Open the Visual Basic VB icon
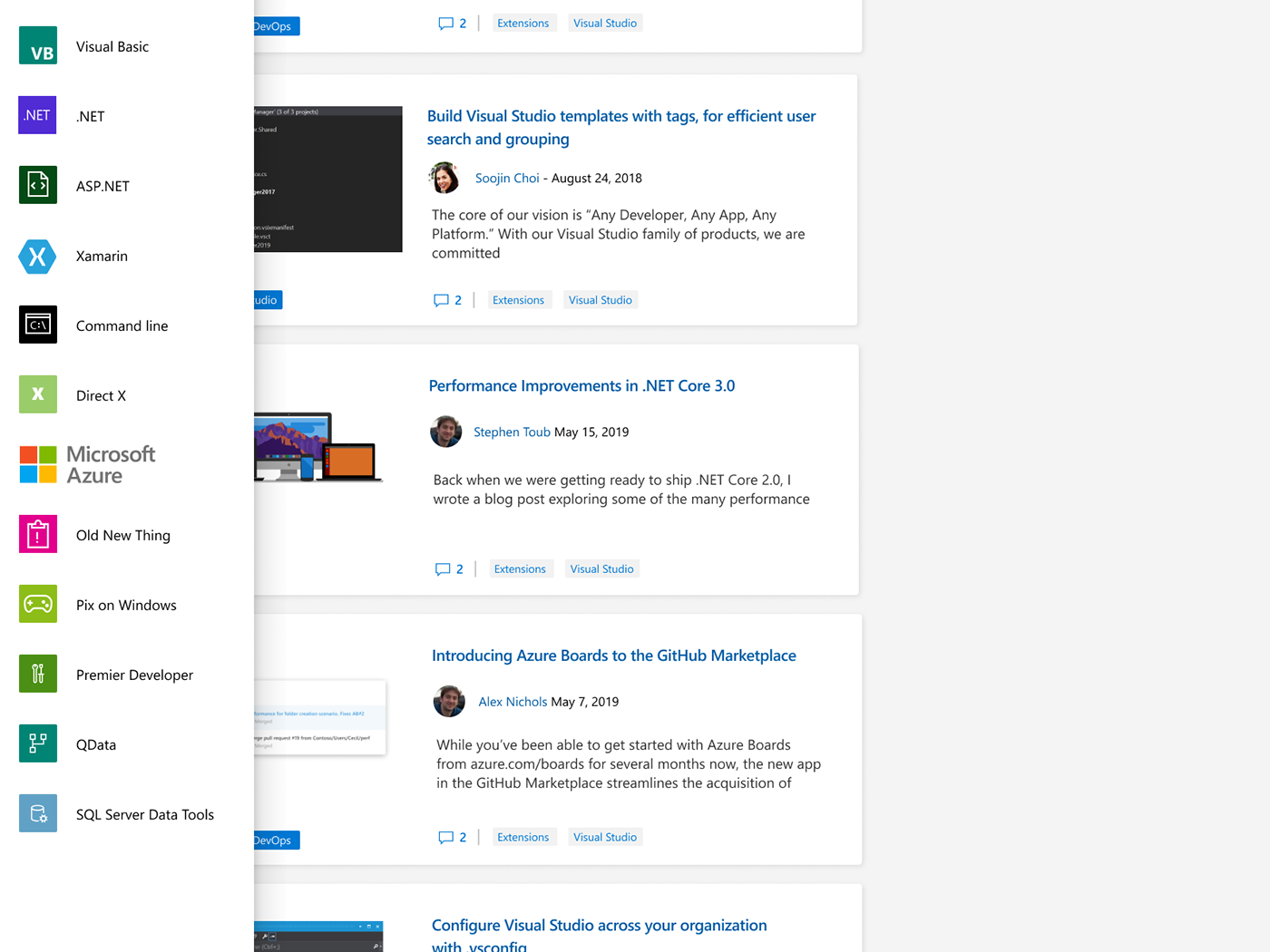1270x952 pixels. point(38,46)
